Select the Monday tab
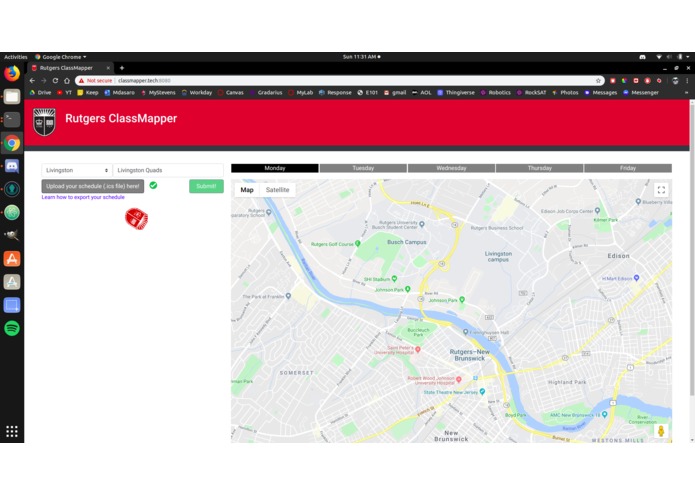Image resolution: width=695 pixels, height=494 pixels. point(275,168)
